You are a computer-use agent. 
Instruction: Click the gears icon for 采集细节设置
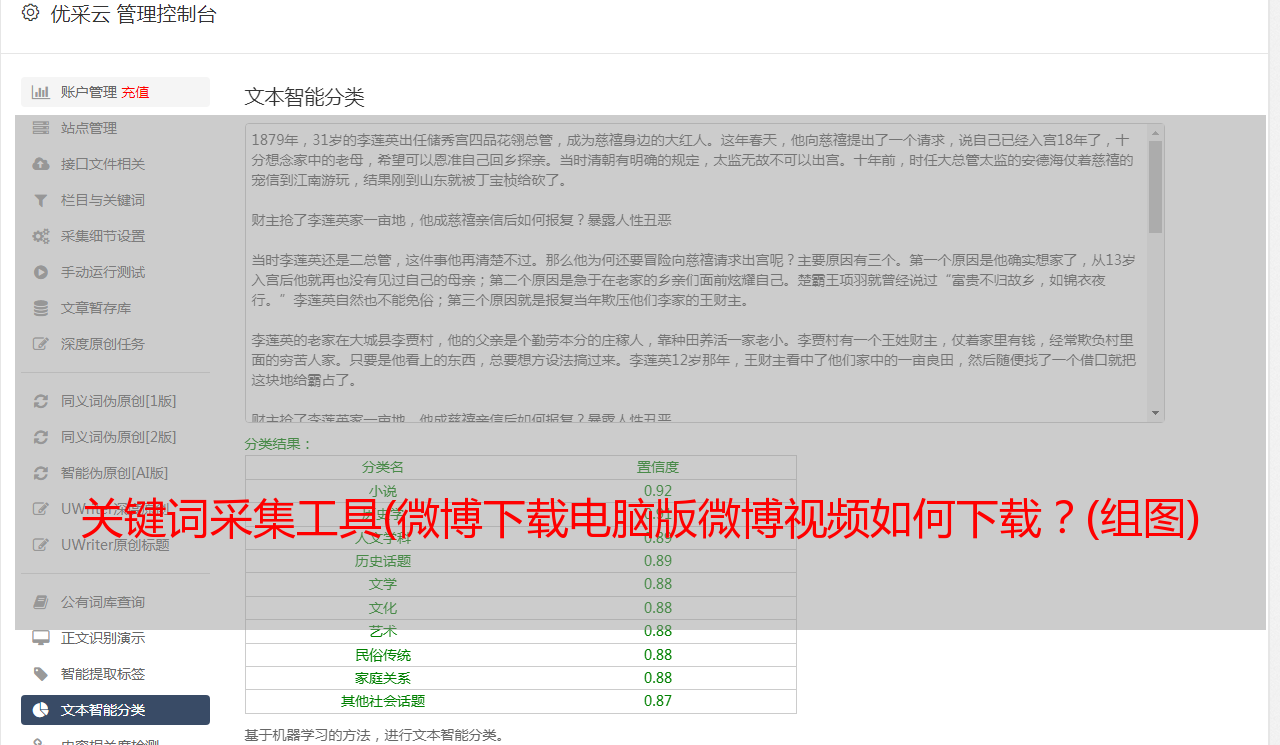coord(41,236)
